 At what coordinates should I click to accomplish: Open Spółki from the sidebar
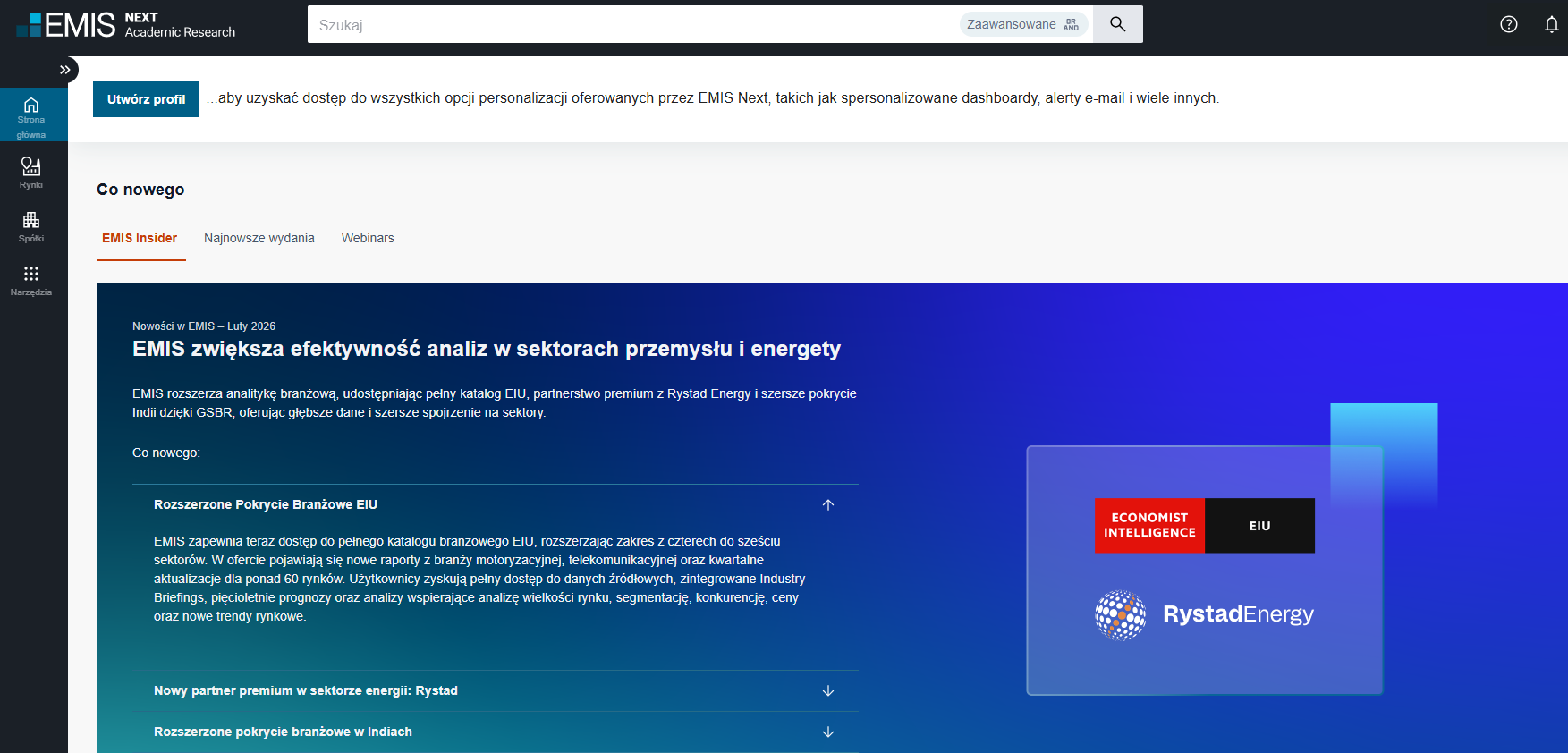[x=31, y=226]
